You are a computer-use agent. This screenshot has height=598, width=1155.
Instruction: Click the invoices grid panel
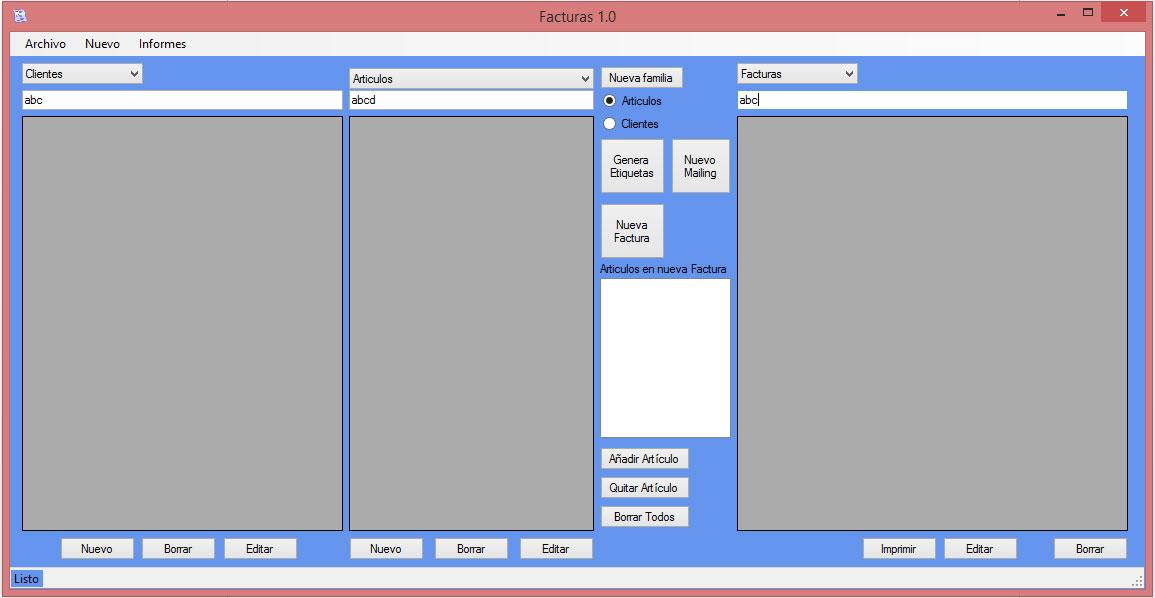(x=932, y=323)
